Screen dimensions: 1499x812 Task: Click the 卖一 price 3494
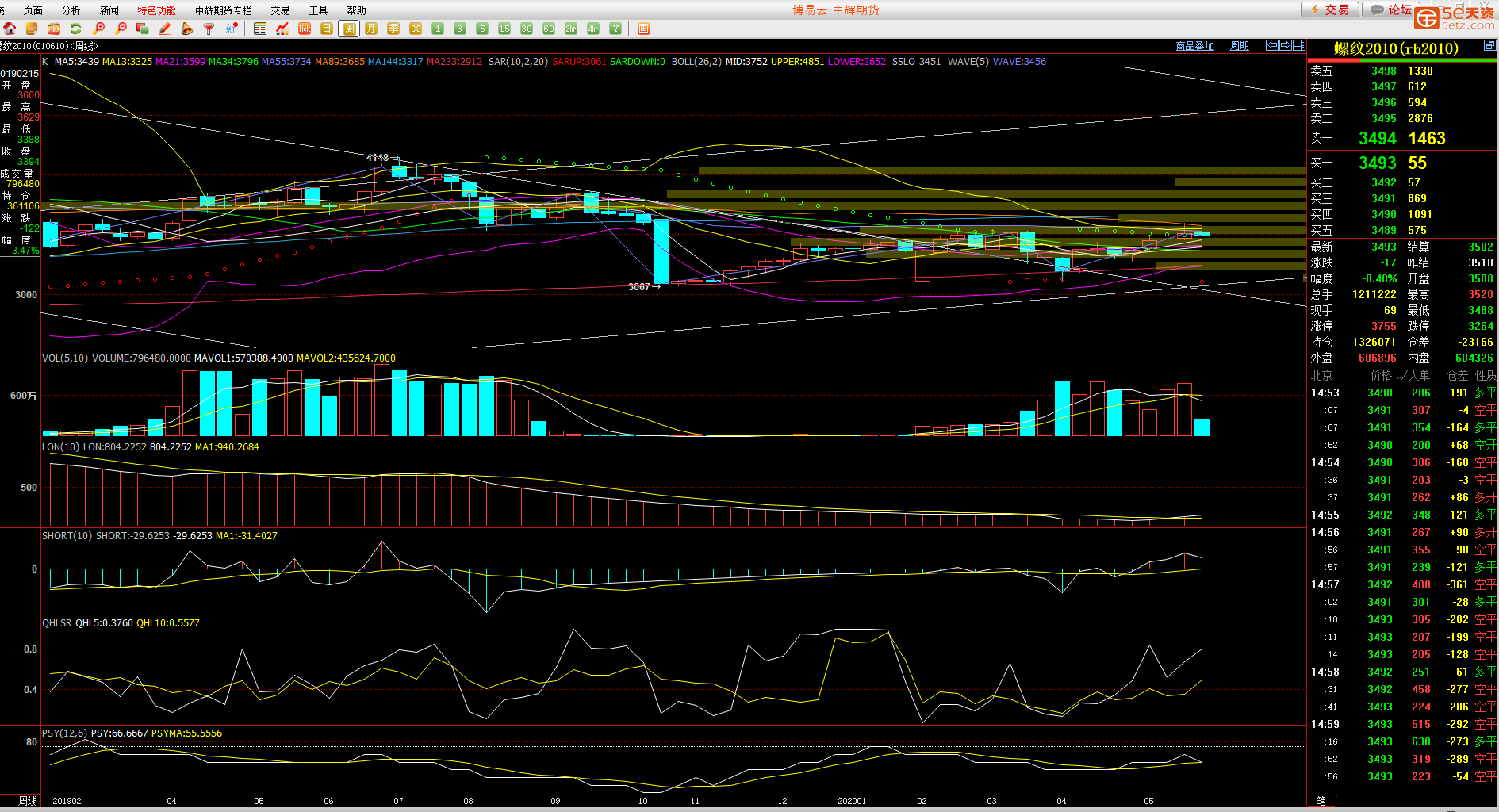tap(1378, 139)
